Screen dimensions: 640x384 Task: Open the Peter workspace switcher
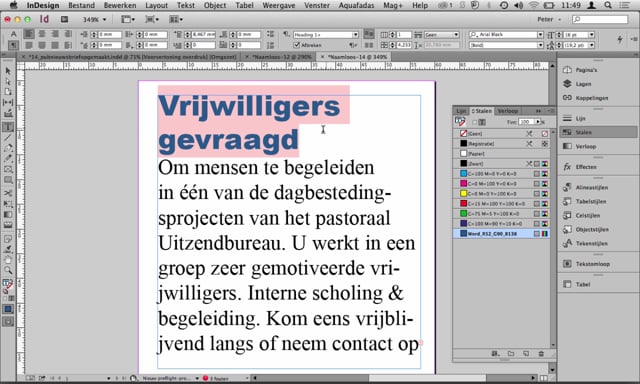549,19
